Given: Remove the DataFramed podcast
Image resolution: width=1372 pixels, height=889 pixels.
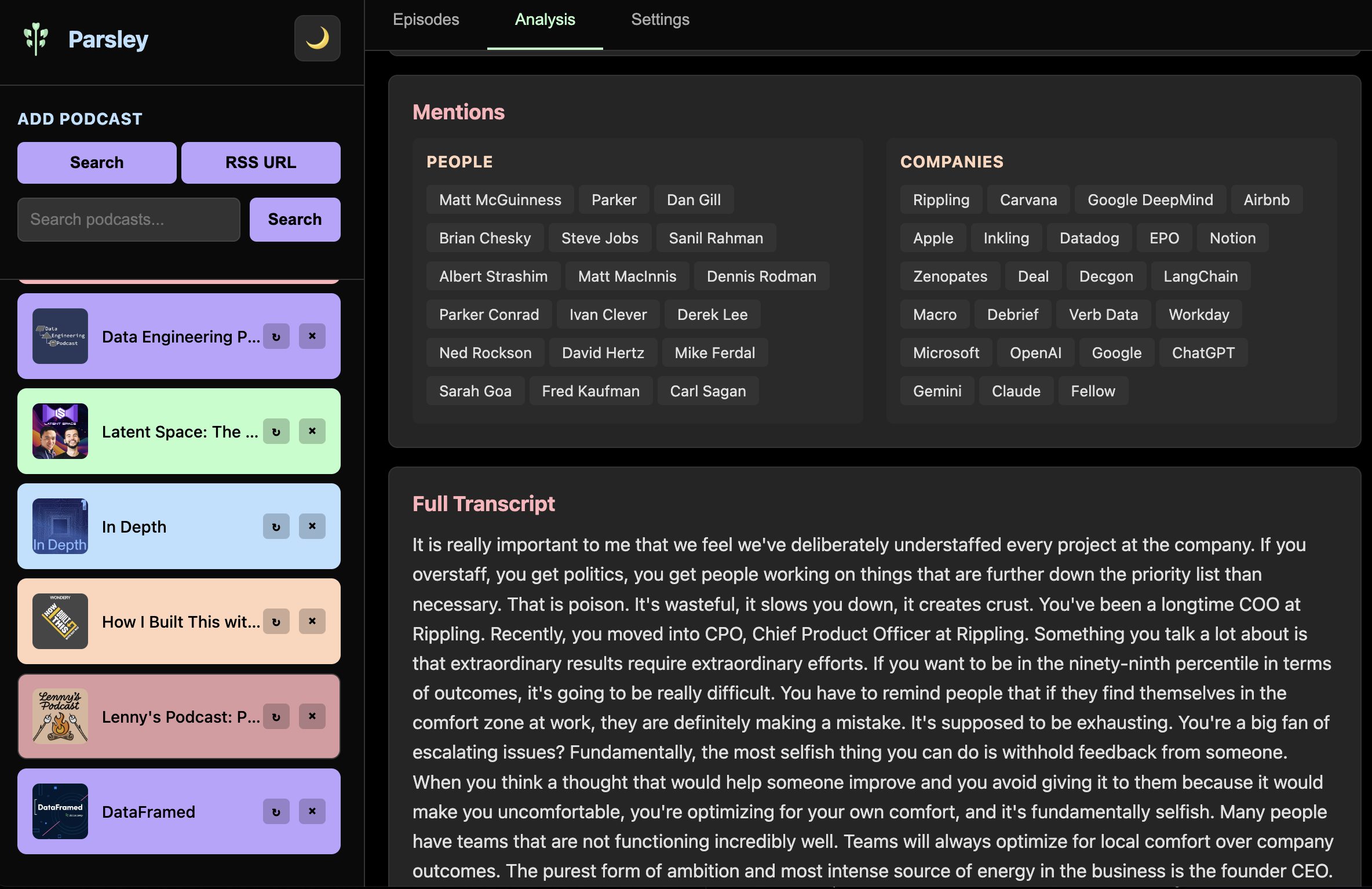Looking at the screenshot, I should click(312, 811).
